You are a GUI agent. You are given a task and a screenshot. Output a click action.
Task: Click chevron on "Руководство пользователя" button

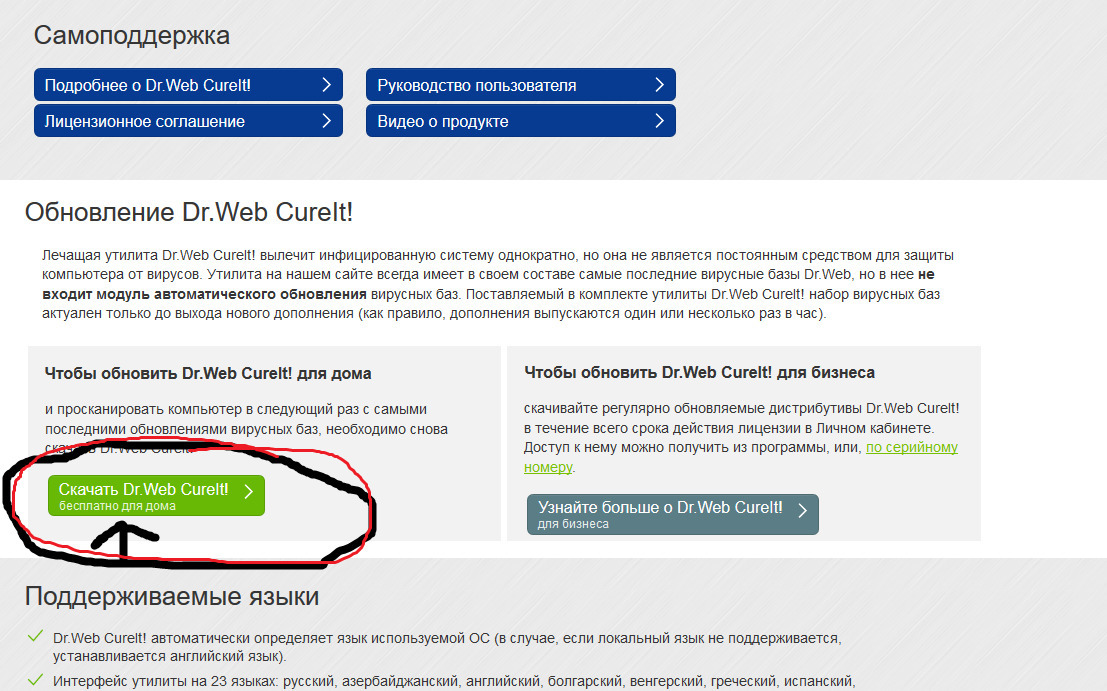659,85
